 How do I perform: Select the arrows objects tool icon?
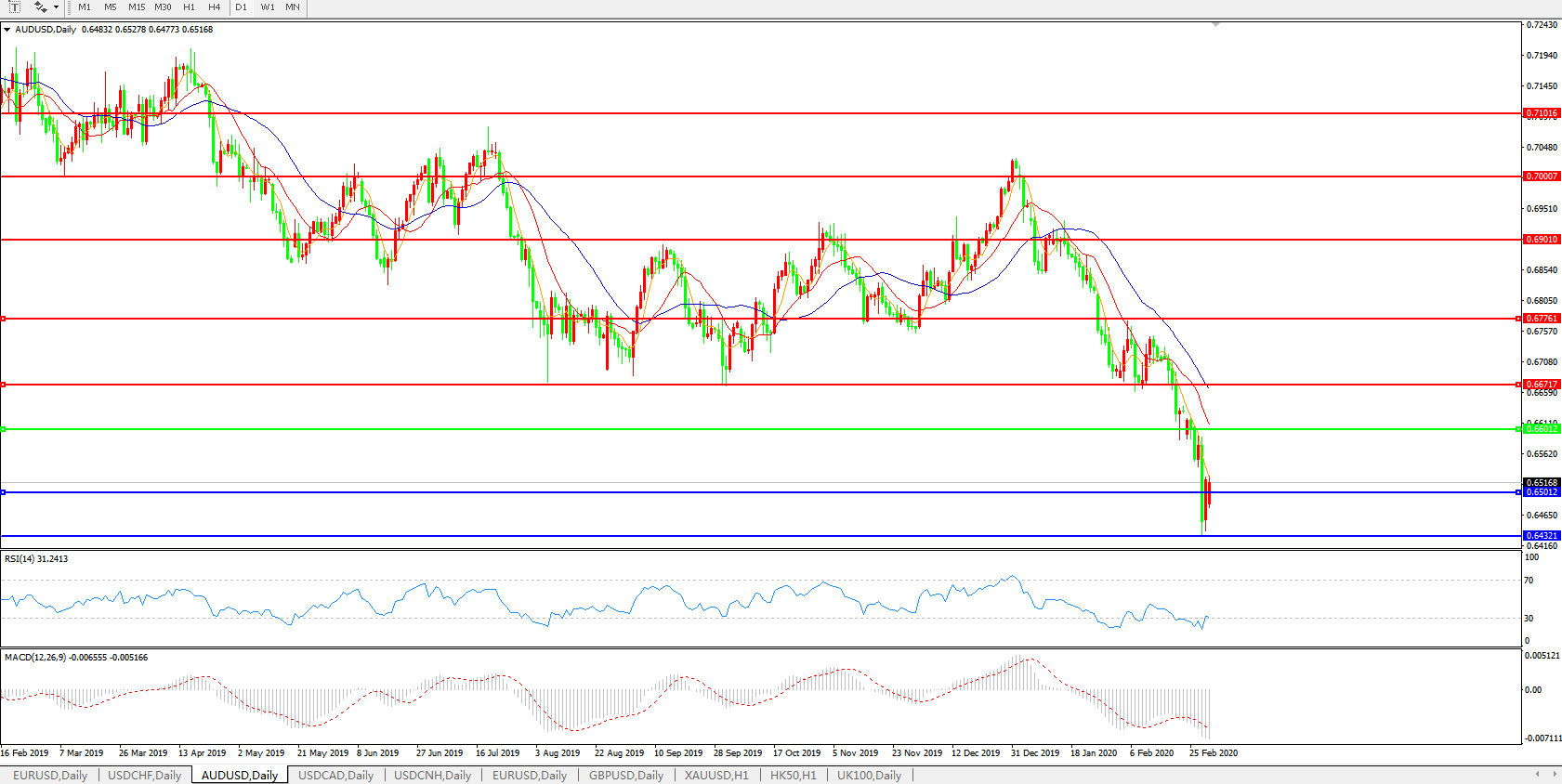coord(40,7)
